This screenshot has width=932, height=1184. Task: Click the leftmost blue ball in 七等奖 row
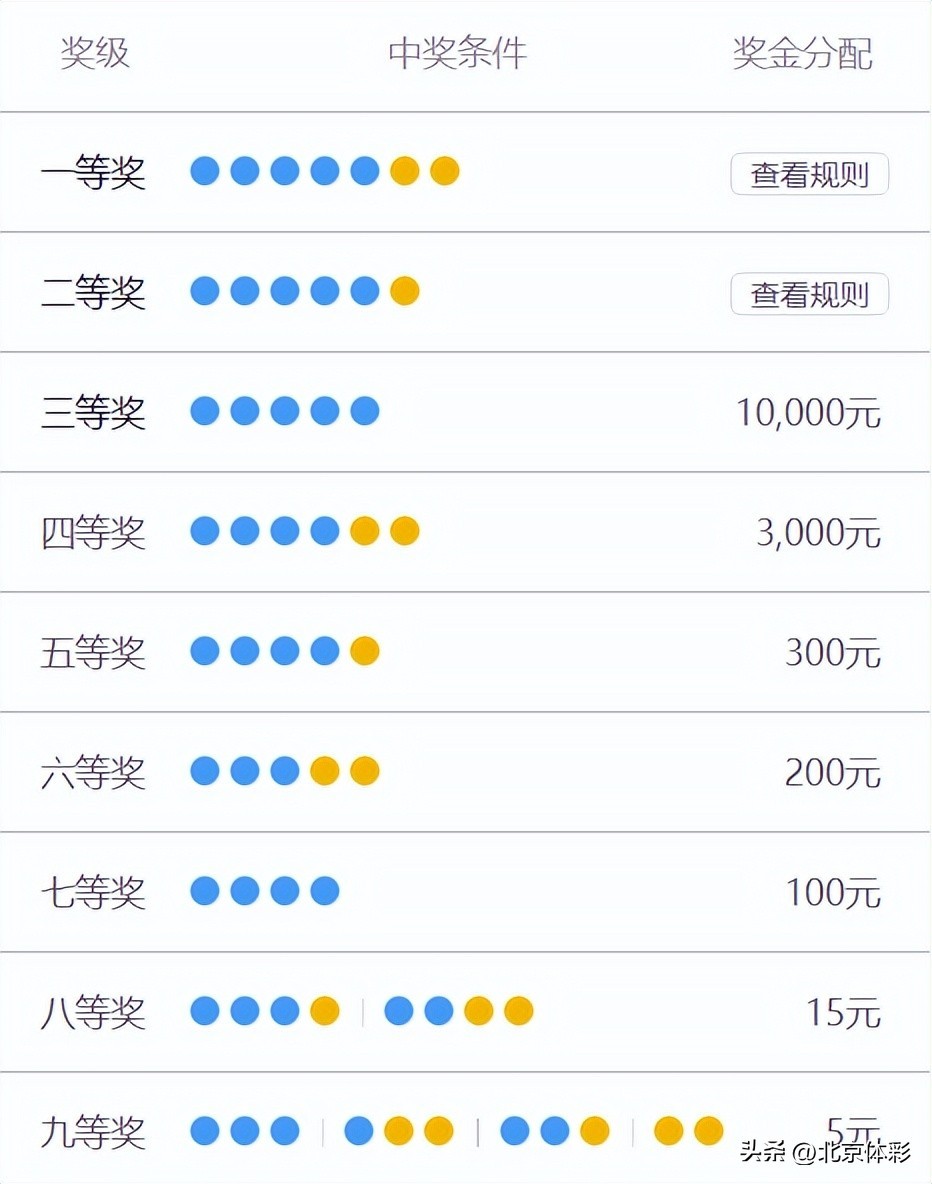[x=205, y=891]
